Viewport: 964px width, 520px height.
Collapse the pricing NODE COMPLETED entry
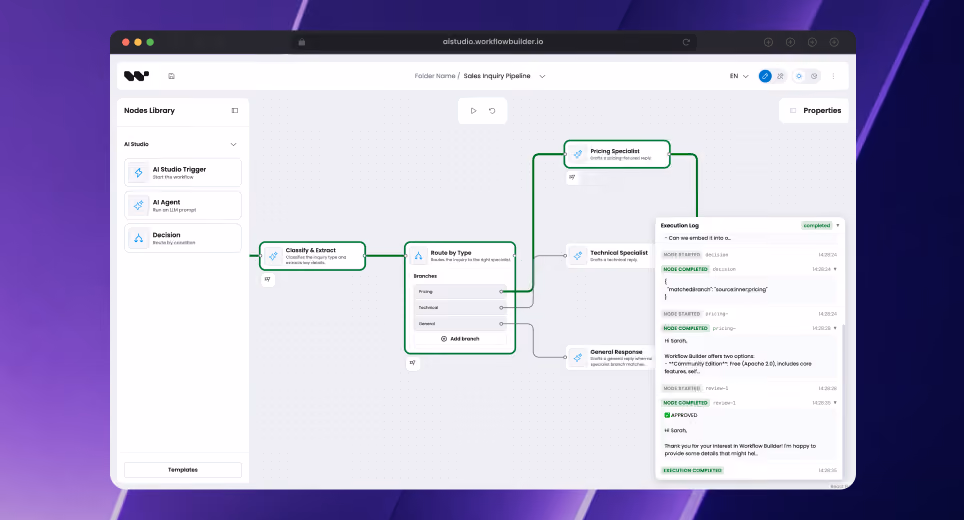[835, 328]
